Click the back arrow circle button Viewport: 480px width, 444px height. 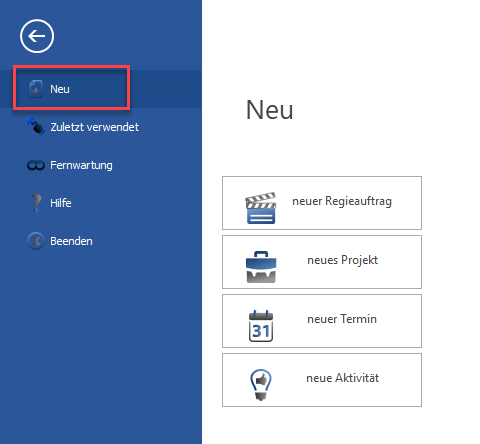(37, 36)
